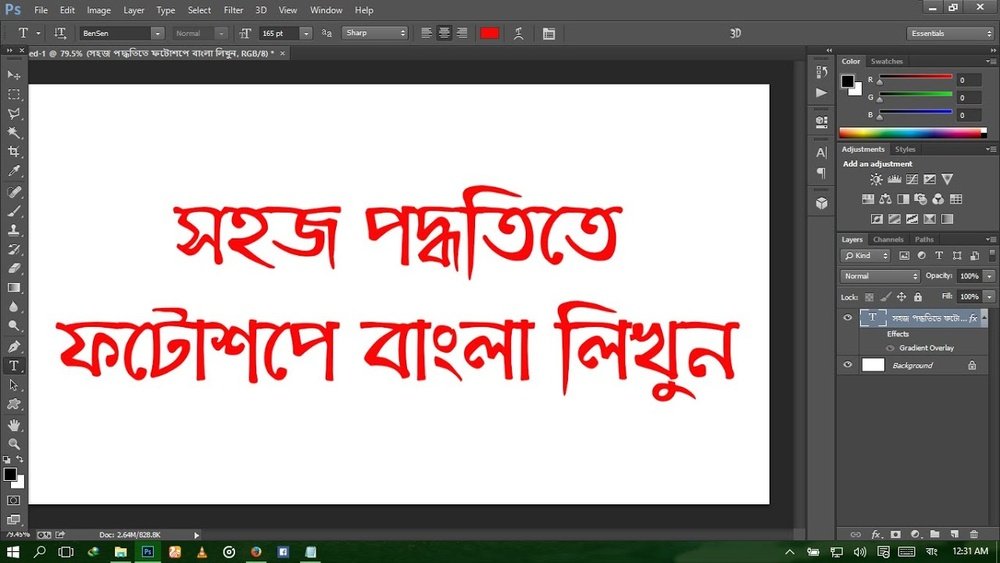Image resolution: width=1000 pixels, height=563 pixels.
Task: Click the create new group folder icon
Action: tap(934, 534)
